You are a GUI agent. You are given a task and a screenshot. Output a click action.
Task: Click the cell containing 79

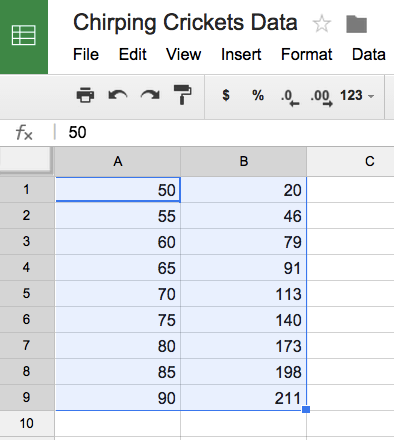244,242
